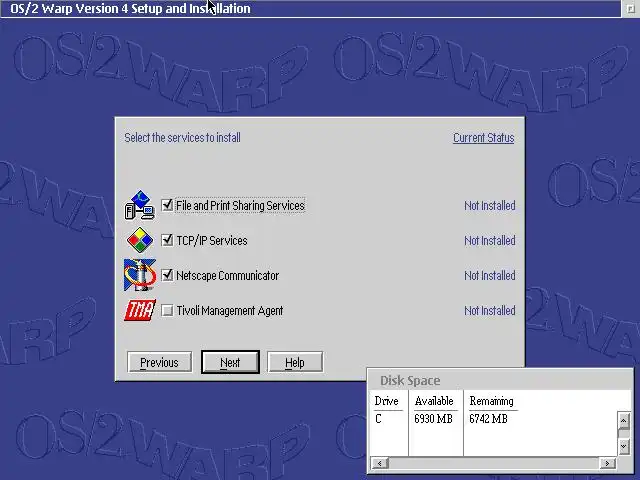Click the Tivoli TMA red icon
The image size is (640, 480).
tap(140, 310)
